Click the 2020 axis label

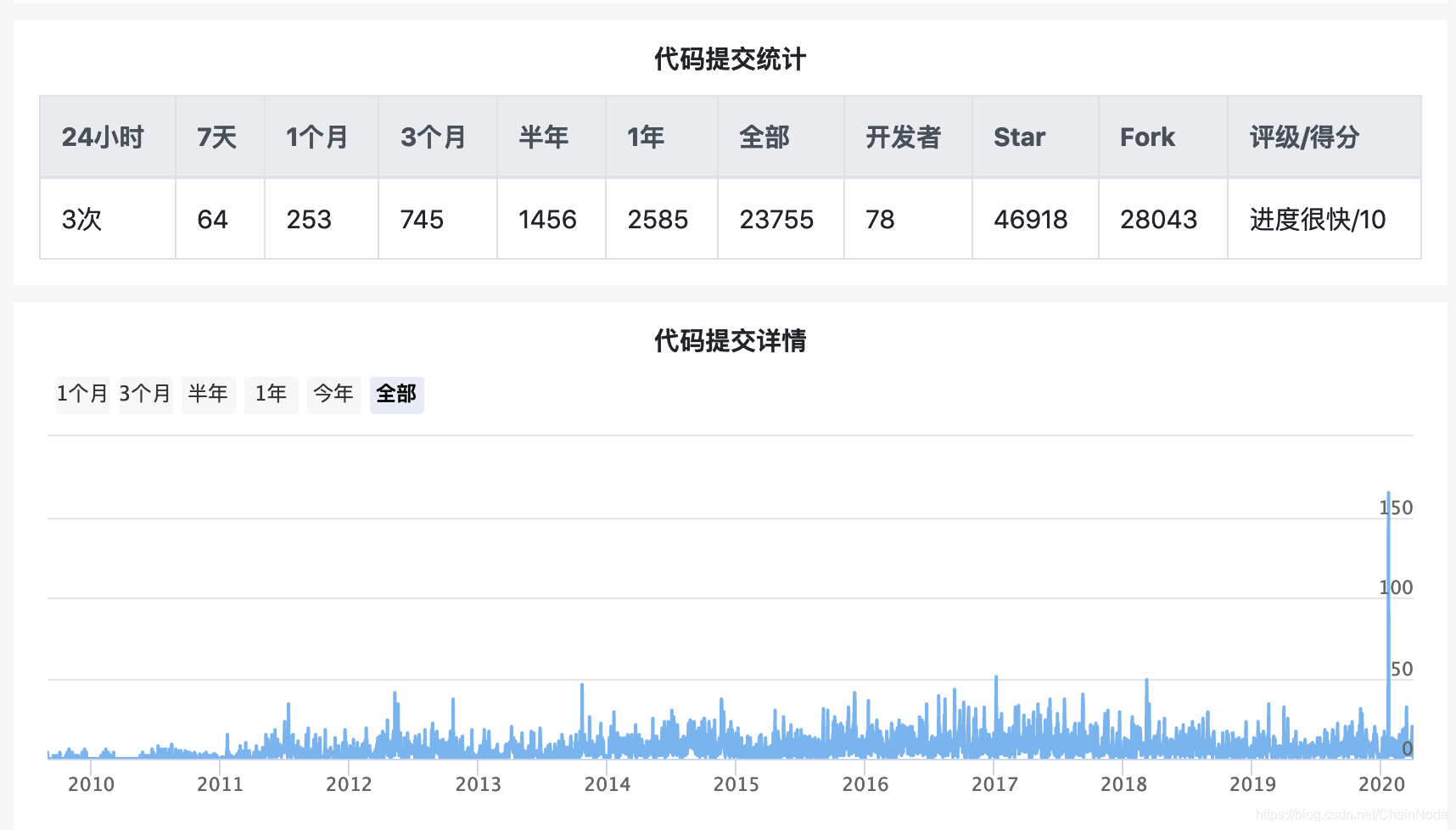click(x=1381, y=784)
